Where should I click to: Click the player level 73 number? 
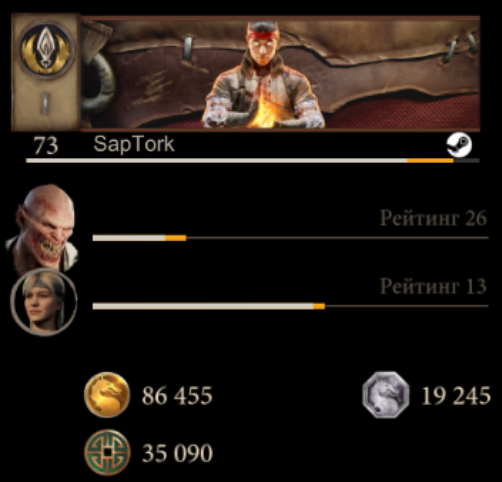coord(46,146)
